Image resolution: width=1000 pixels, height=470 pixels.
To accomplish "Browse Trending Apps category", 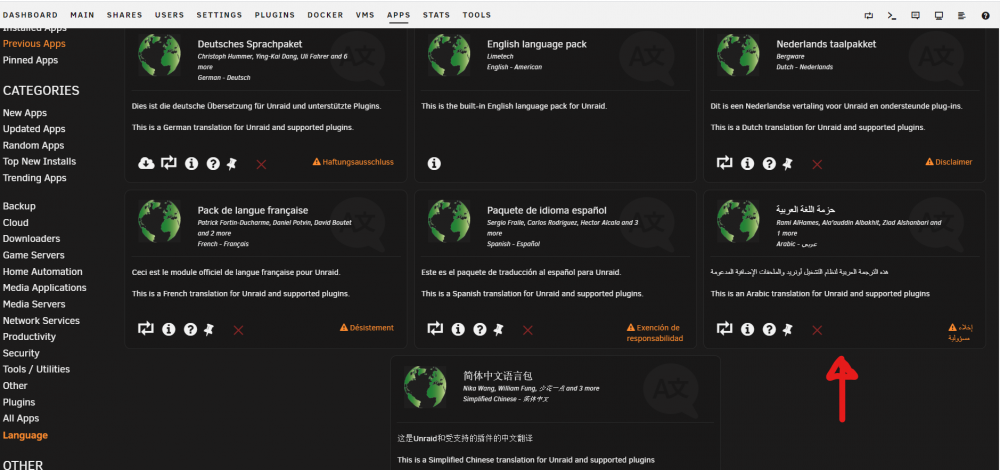I will tap(34, 178).
